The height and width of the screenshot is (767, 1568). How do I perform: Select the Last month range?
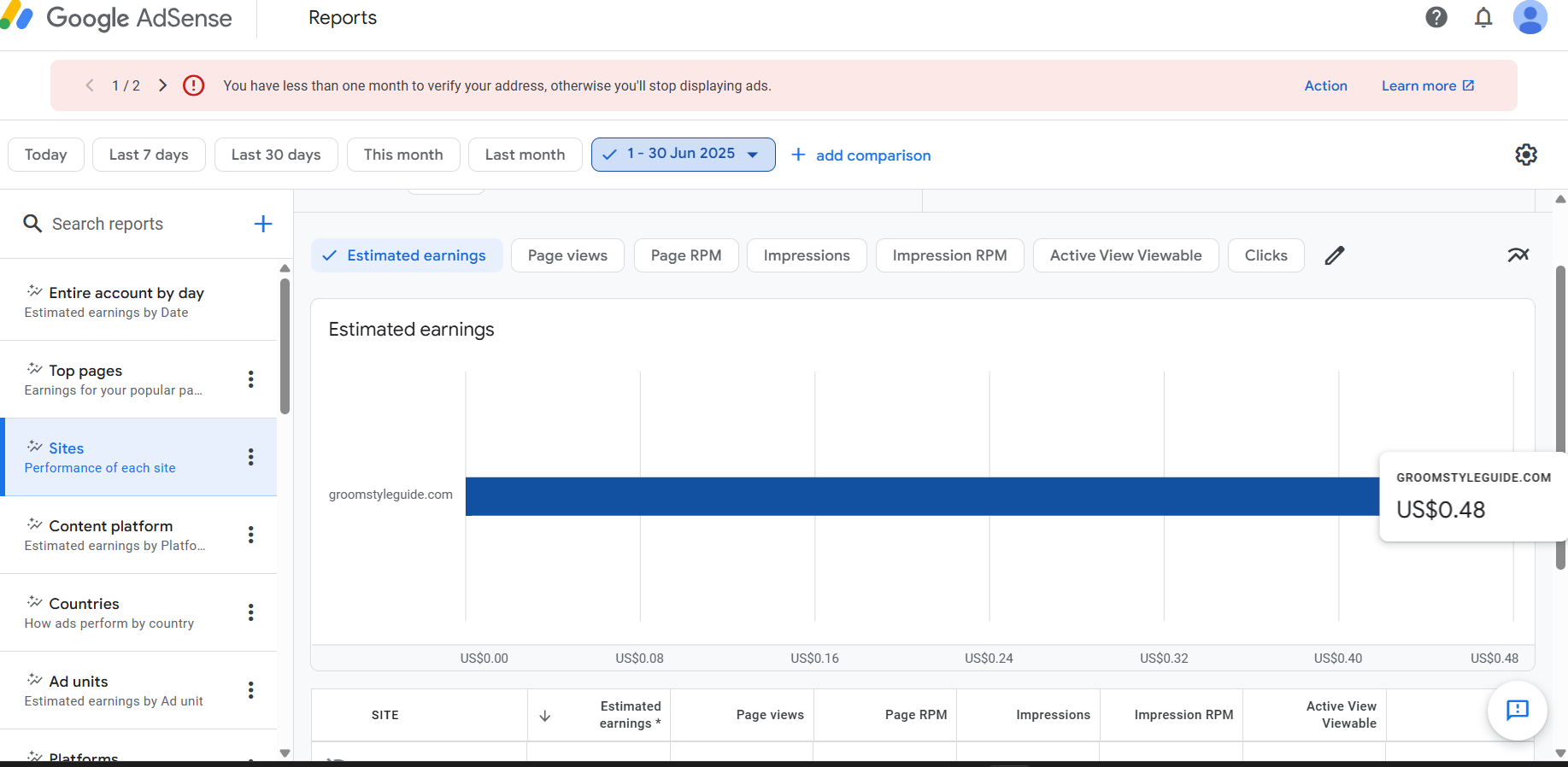click(x=526, y=155)
